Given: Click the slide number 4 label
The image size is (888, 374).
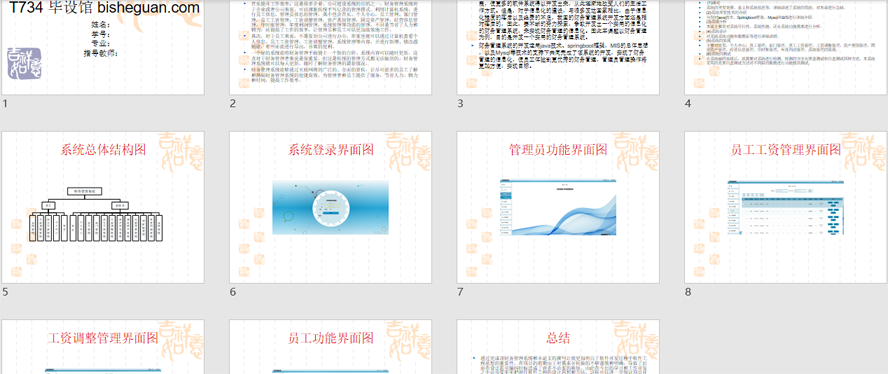Looking at the screenshot, I should pyautogui.click(x=688, y=104).
